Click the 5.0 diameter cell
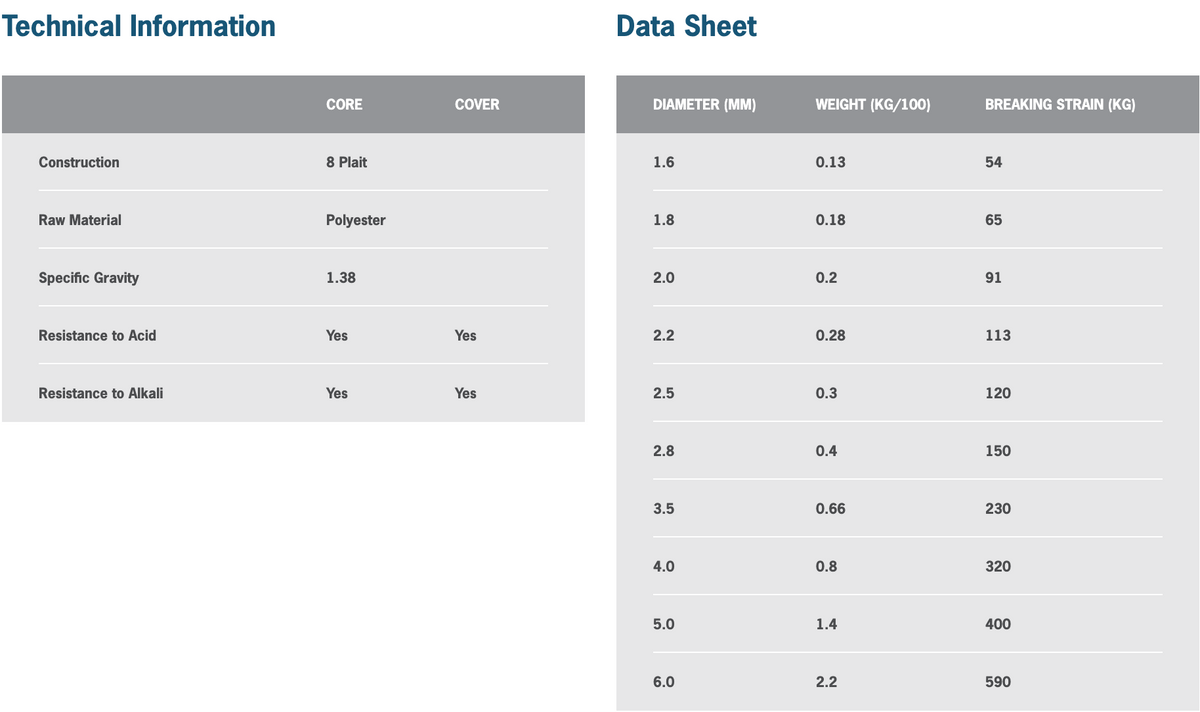This screenshot has height=712, width=1200. (x=663, y=624)
